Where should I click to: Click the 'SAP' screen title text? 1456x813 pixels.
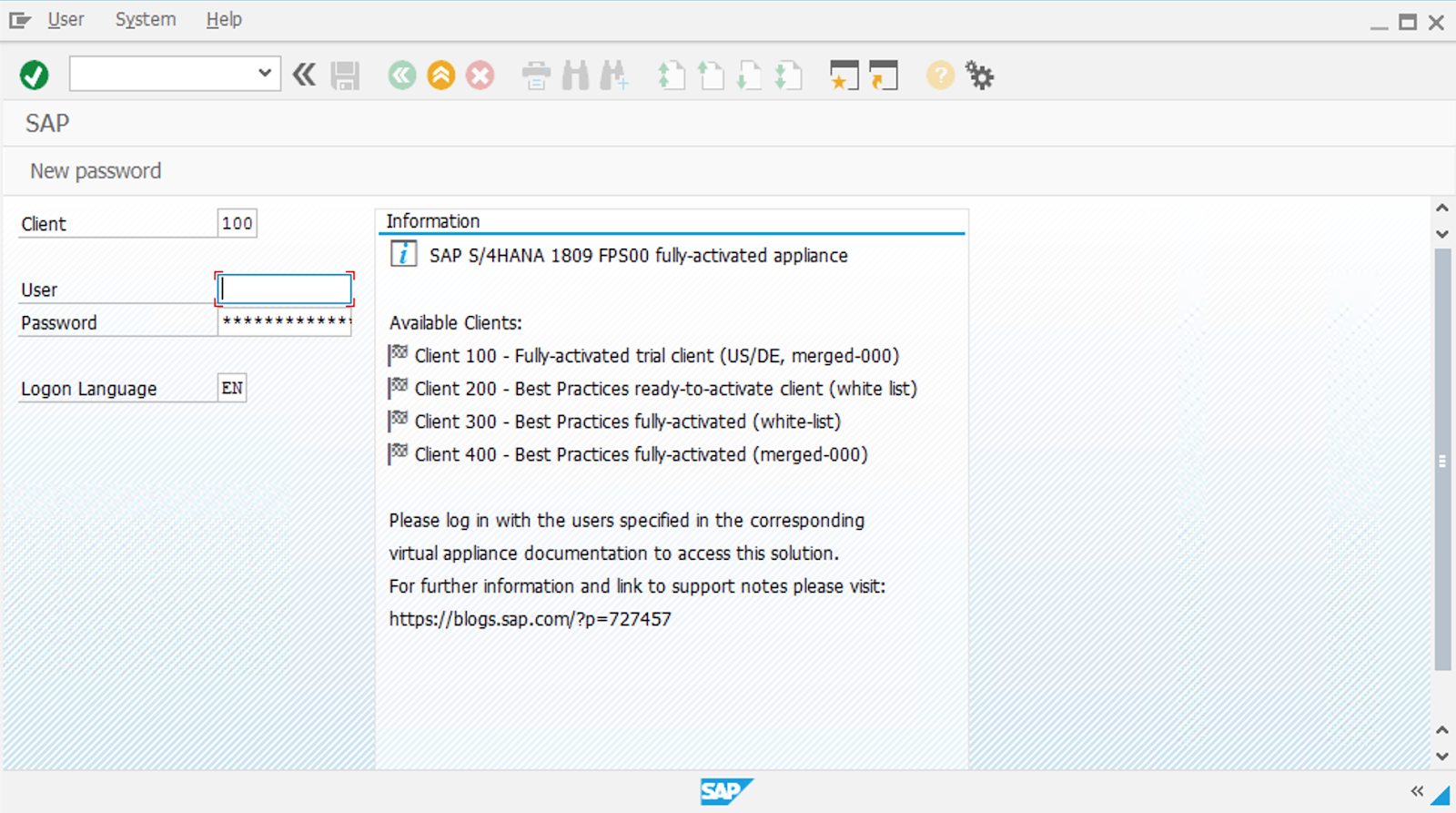[x=47, y=123]
